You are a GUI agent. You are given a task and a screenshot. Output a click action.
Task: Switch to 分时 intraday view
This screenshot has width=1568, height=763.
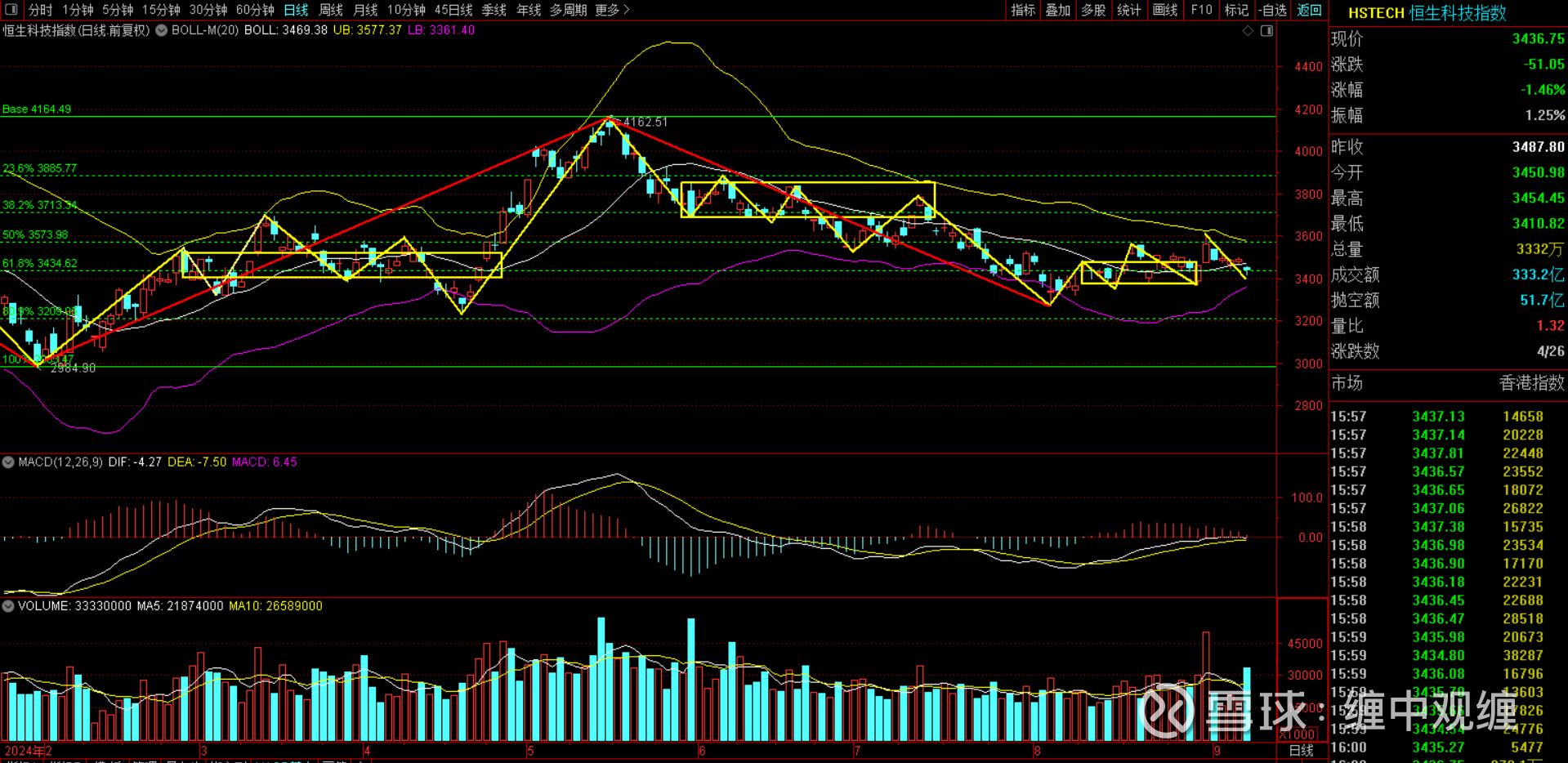coord(40,10)
